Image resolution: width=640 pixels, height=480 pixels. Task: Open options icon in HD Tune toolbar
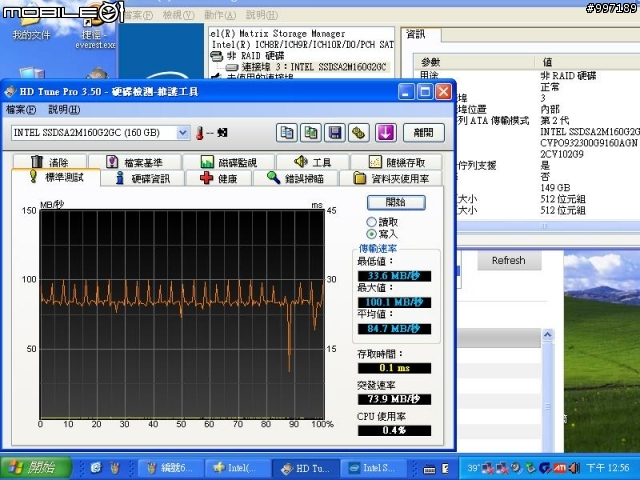[359, 133]
